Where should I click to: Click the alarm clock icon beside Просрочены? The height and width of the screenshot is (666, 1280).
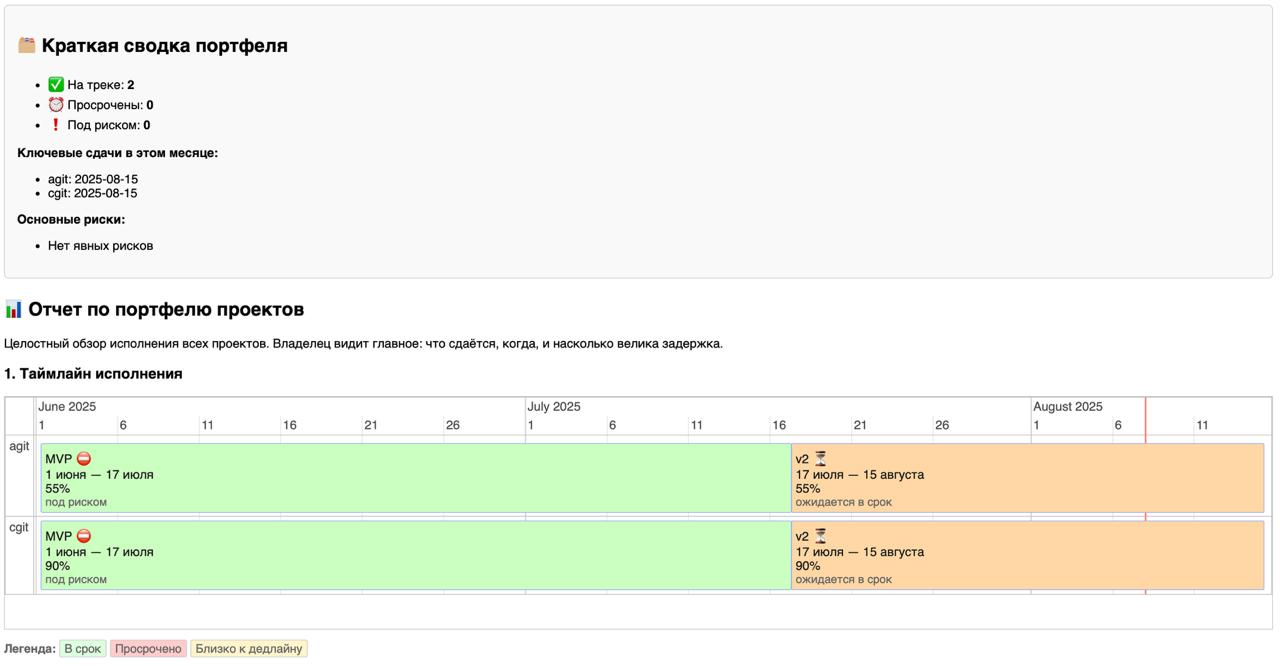click(x=56, y=105)
